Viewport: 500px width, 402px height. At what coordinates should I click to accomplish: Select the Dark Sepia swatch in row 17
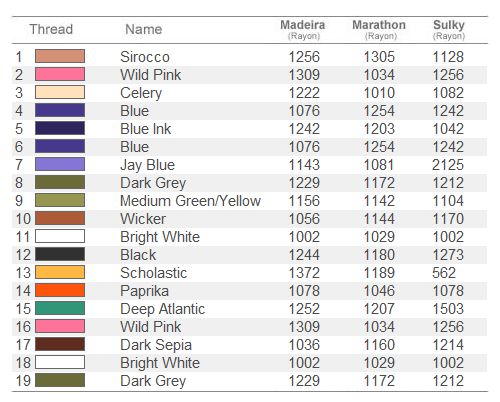[x=60, y=344]
